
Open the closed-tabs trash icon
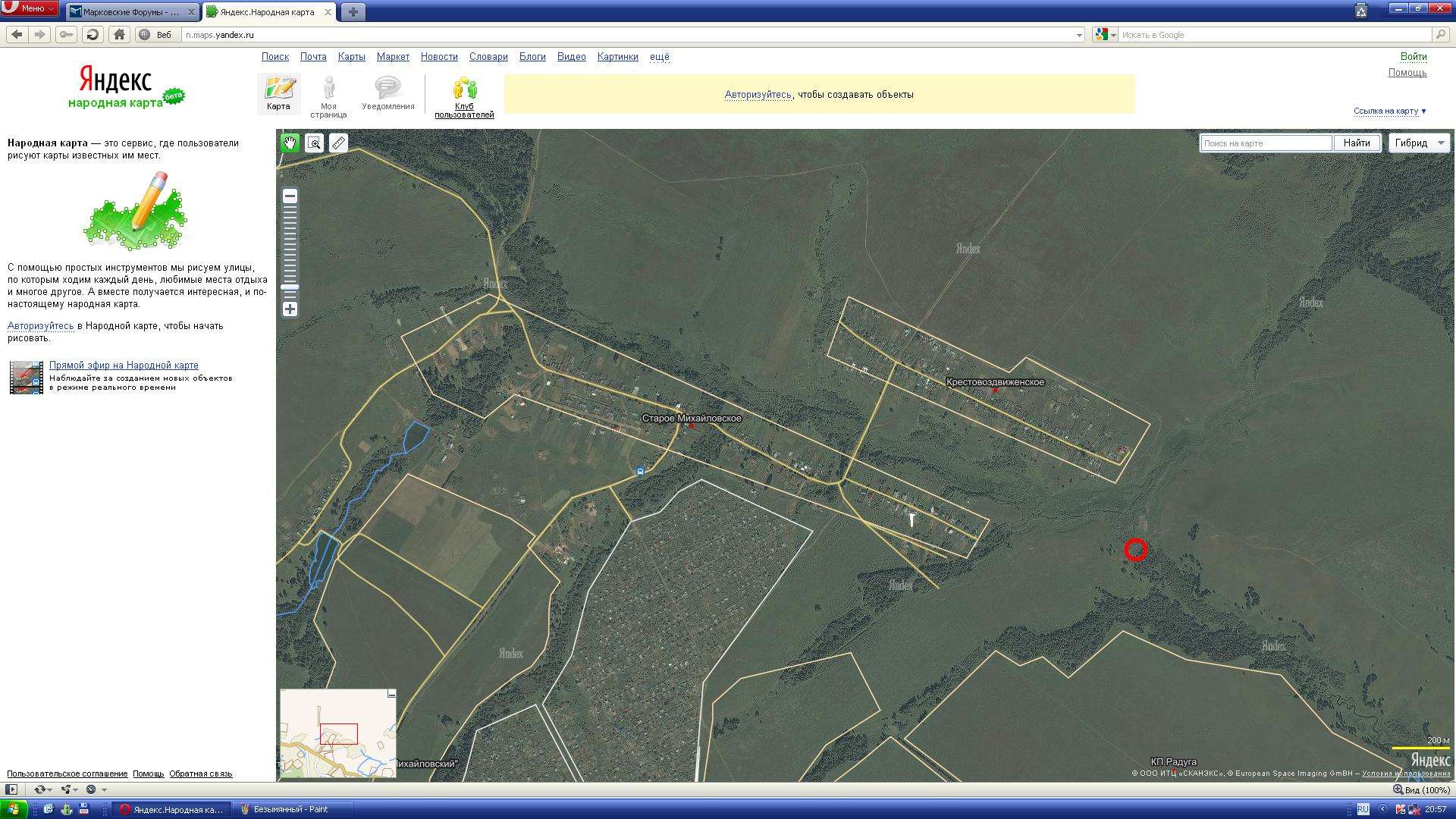tap(1361, 10)
